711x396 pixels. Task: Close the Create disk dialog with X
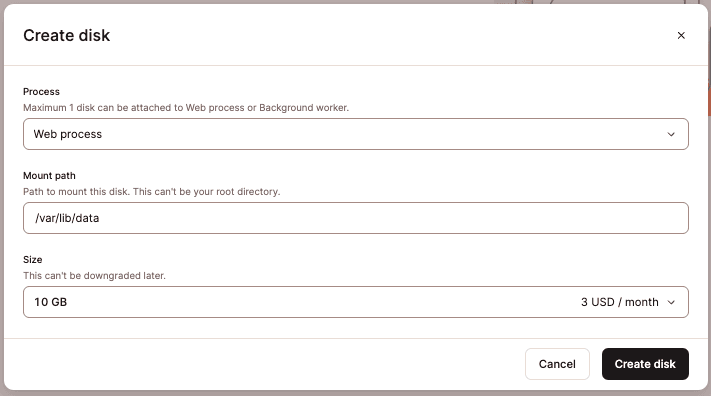point(681,35)
